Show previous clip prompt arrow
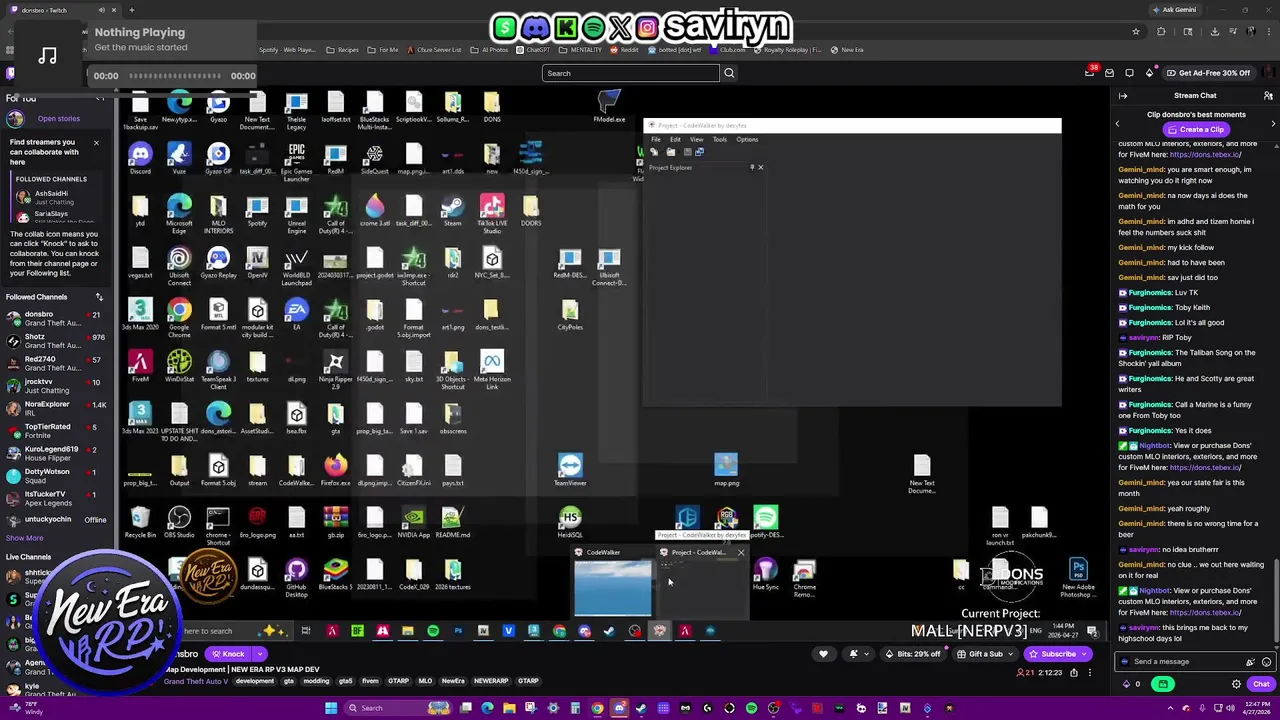This screenshot has height=720, width=1280. pos(1117,123)
